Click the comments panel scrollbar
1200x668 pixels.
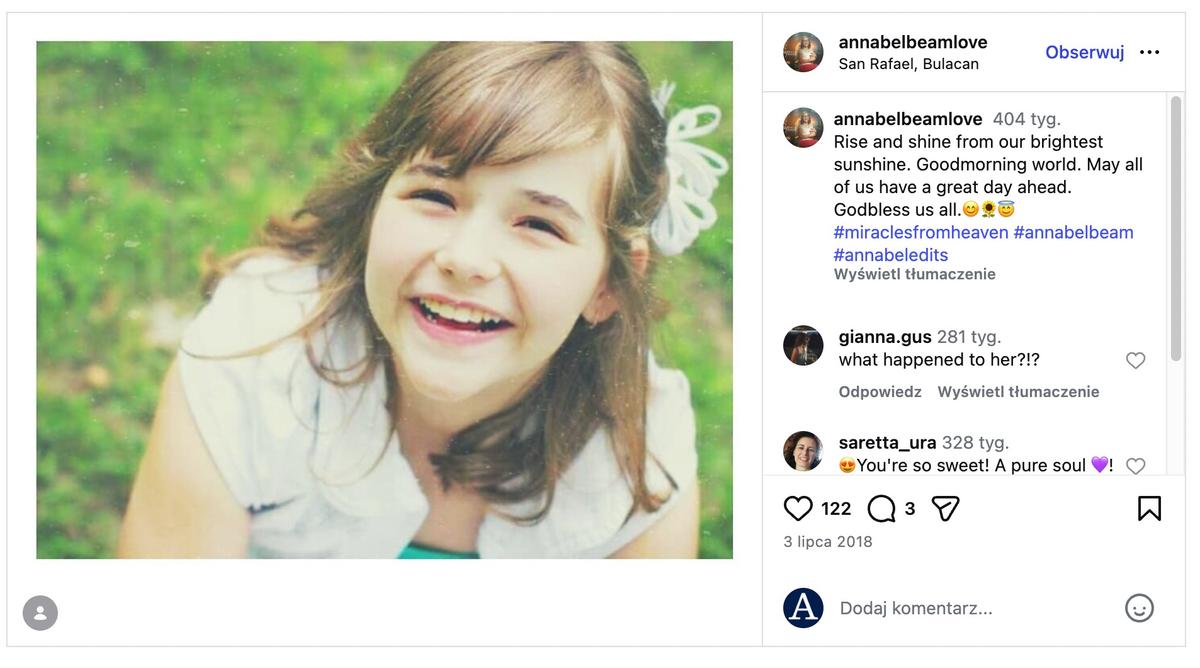click(x=1176, y=228)
